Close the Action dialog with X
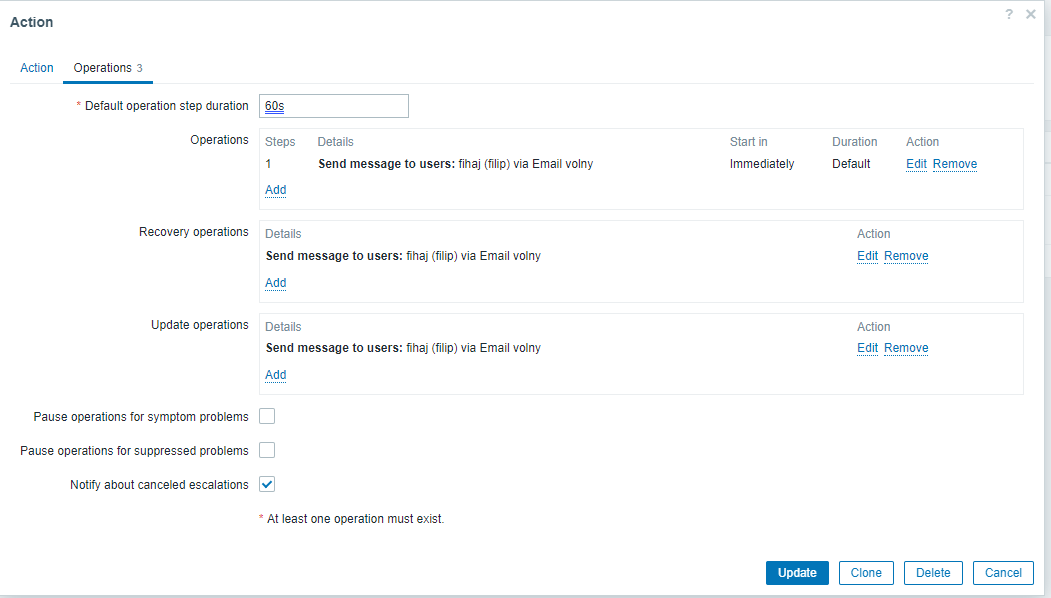 [1031, 14]
